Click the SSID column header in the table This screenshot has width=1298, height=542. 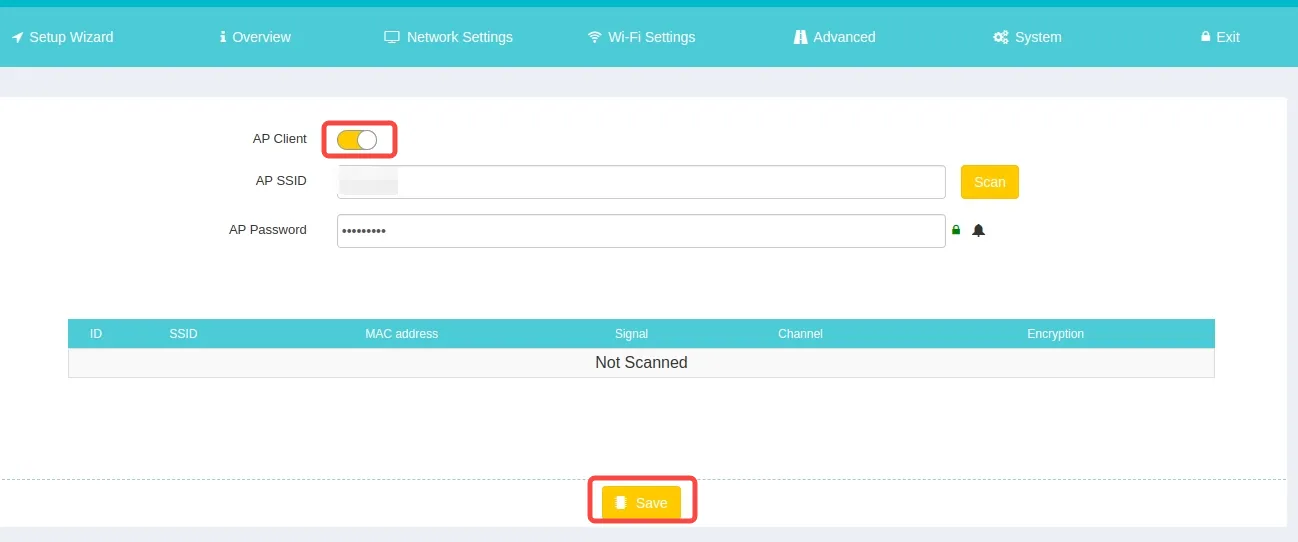tap(183, 334)
